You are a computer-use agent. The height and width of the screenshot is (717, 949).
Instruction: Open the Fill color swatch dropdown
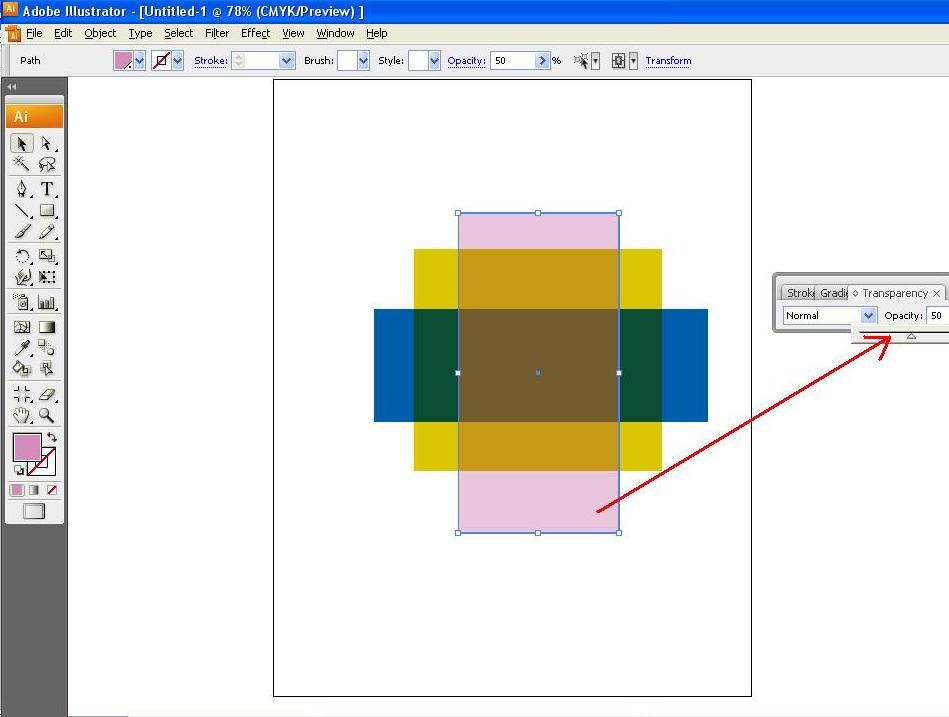pyautogui.click(x=139, y=60)
